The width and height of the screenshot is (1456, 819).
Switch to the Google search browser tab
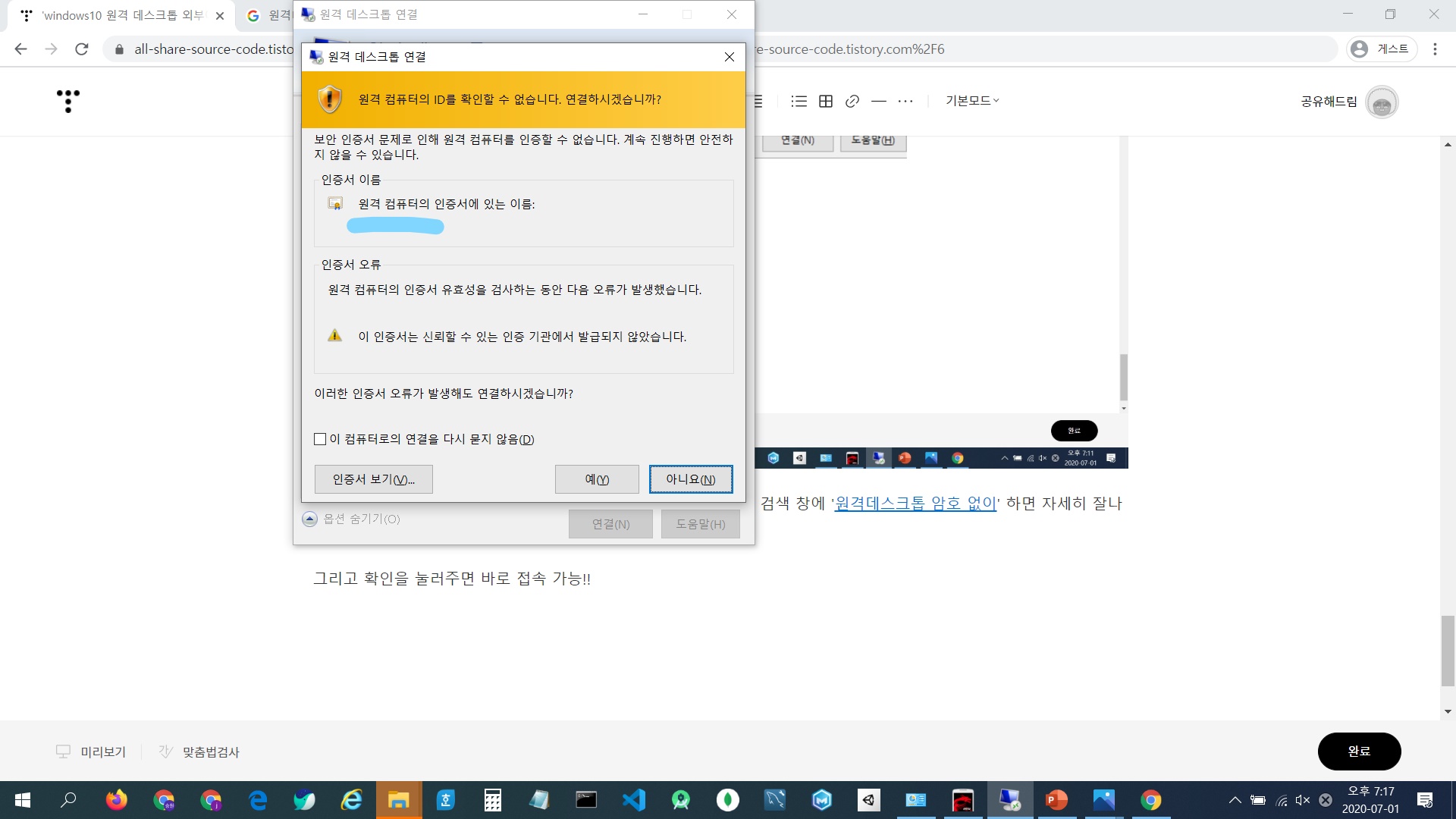tap(267, 15)
